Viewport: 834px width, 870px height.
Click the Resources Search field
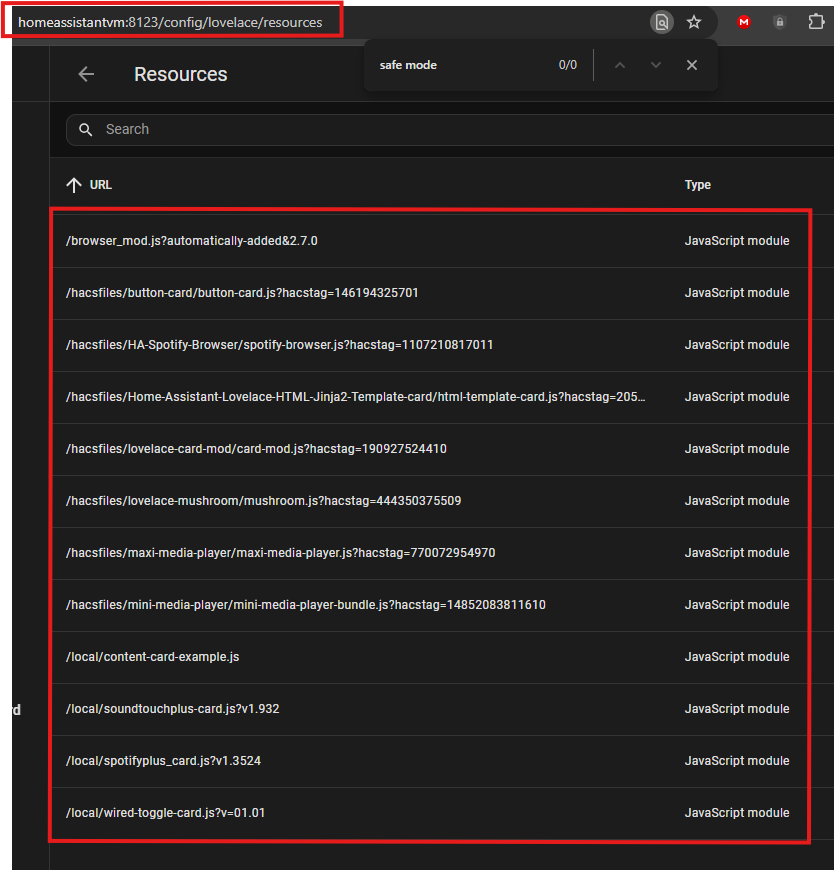(449, 130)
